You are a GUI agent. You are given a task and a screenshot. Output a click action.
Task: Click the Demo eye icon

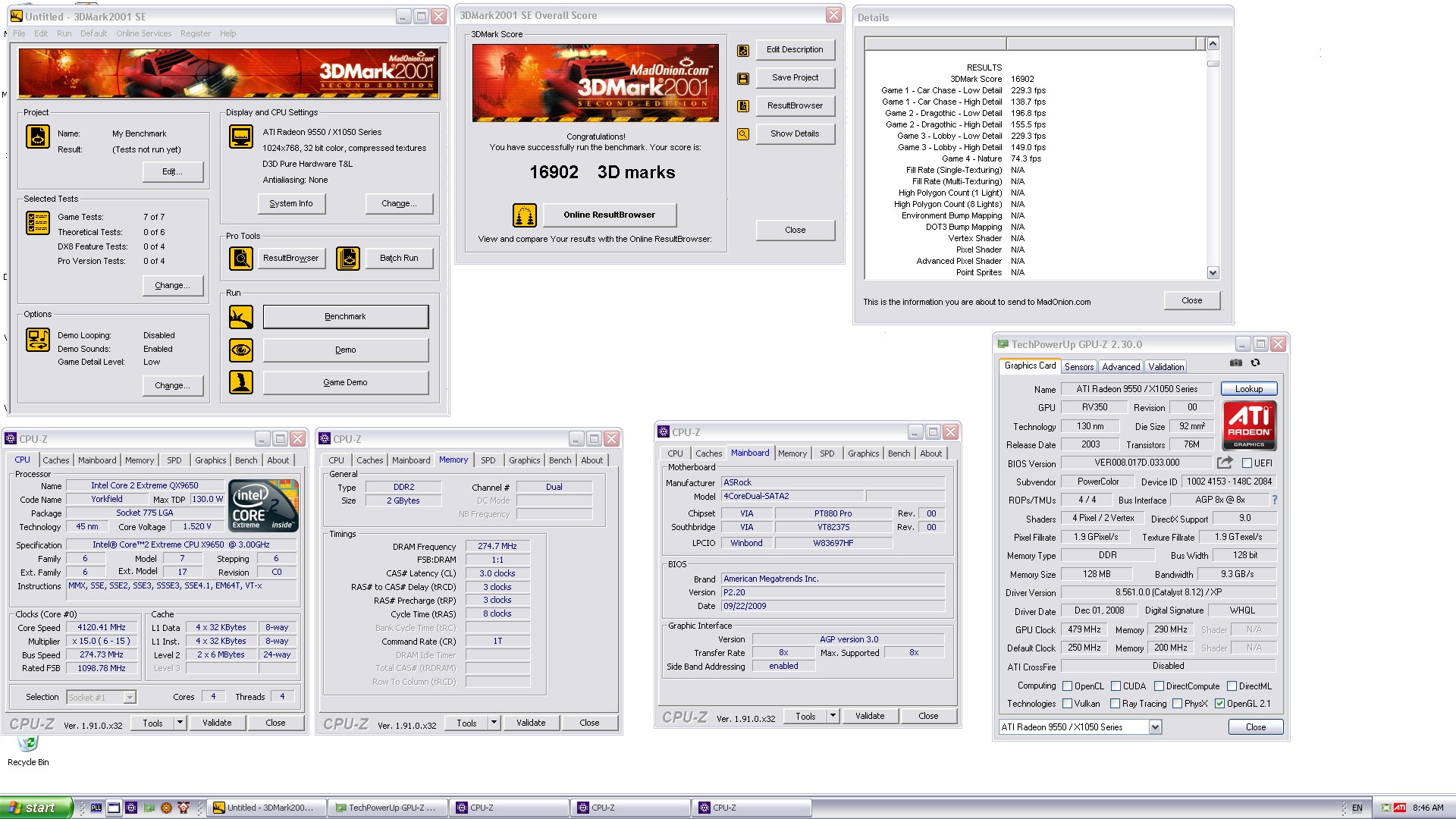(241, 350)
